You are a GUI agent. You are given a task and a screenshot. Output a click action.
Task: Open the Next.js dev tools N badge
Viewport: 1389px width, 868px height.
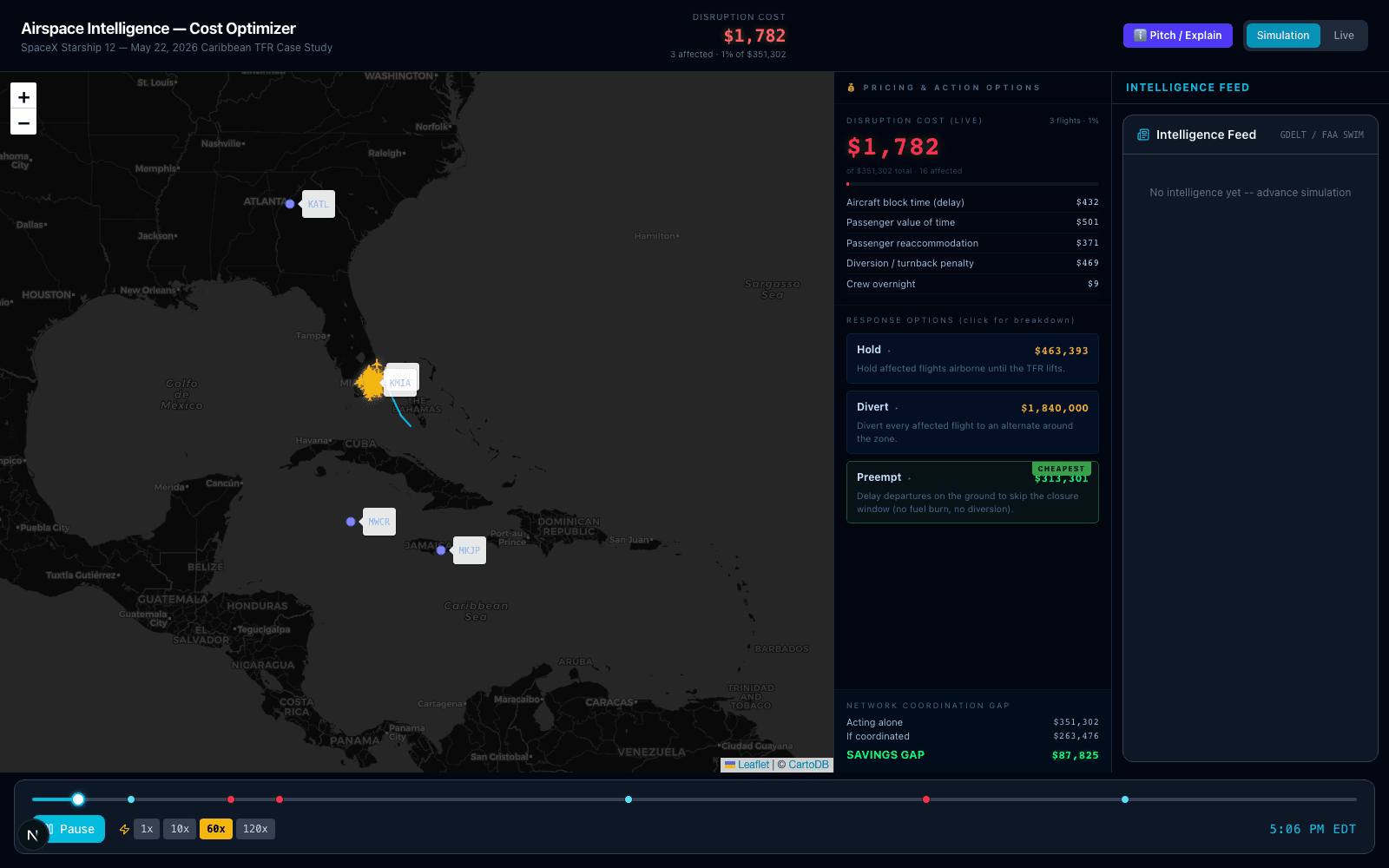point(32,835)
